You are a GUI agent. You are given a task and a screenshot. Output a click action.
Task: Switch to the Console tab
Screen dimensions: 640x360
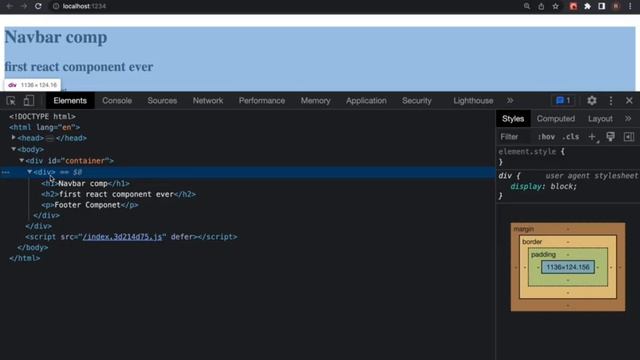click(x=117, y=100)
